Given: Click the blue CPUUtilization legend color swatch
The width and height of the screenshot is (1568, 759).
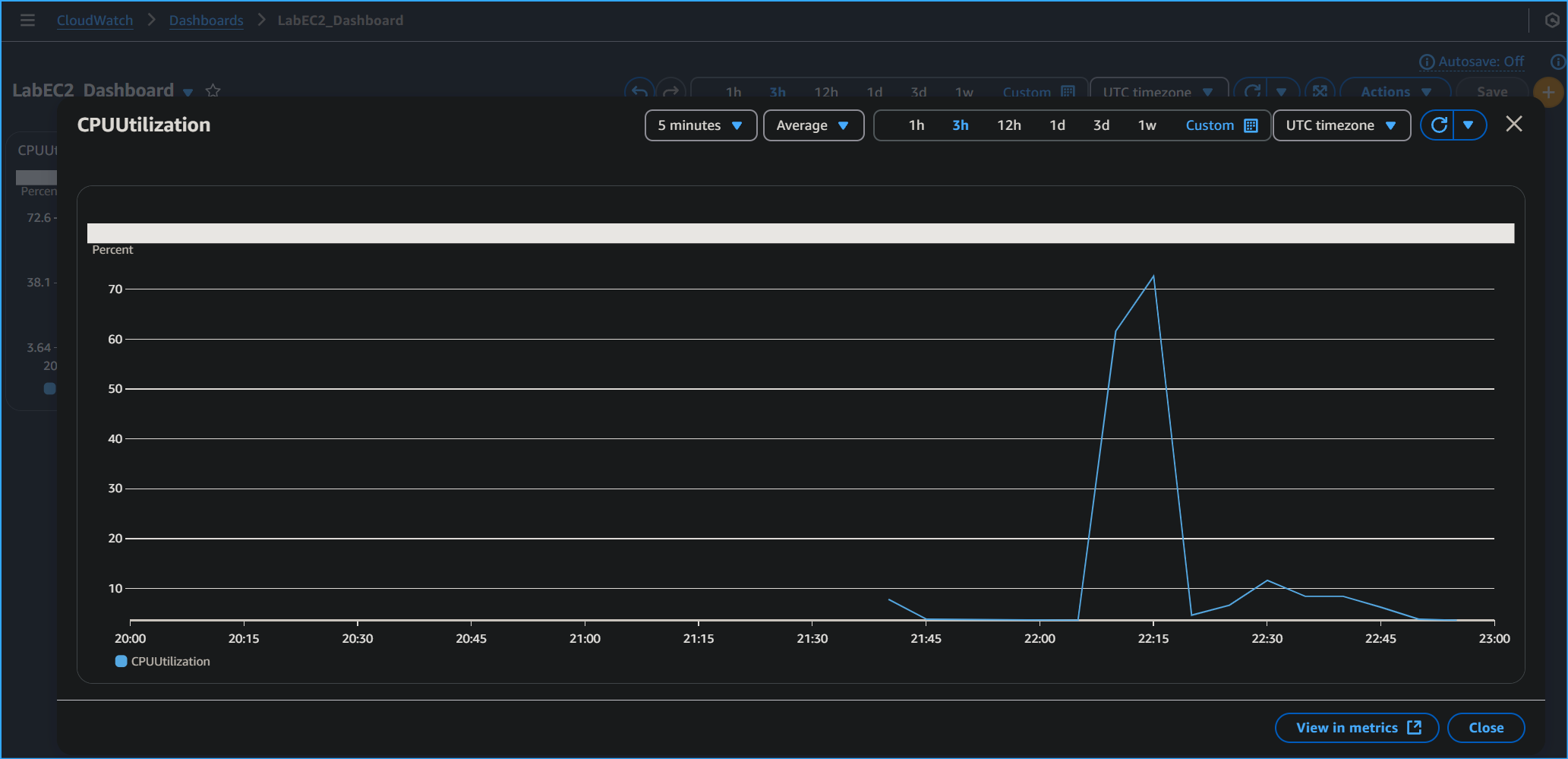Looking at the screenshot, I should [121, 661].
